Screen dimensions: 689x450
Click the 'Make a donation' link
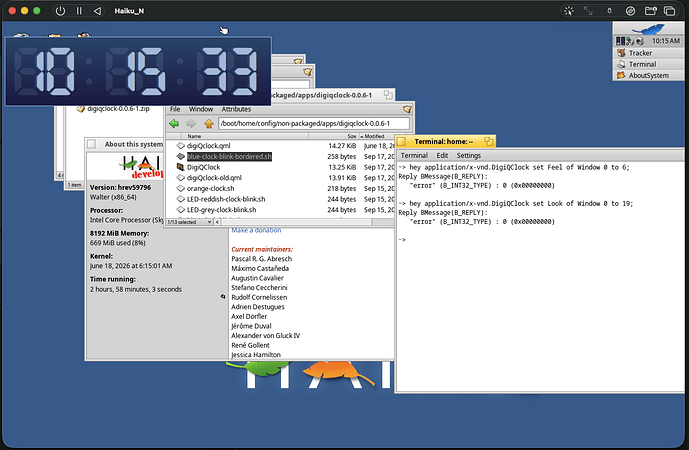click(x=256, y=230)
